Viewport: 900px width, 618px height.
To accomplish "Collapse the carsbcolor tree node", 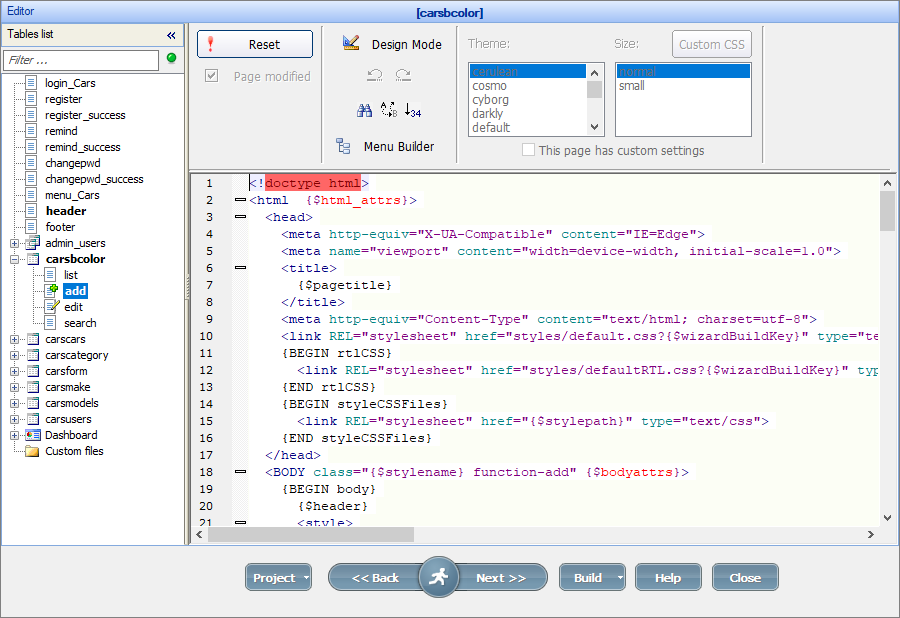I will coord(14,258).
